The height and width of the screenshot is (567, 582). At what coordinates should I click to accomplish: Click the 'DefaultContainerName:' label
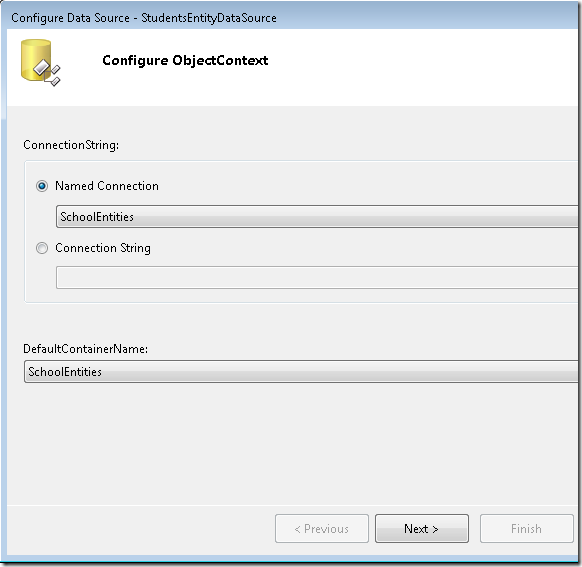pyautogui.click(x=85, y=349)
